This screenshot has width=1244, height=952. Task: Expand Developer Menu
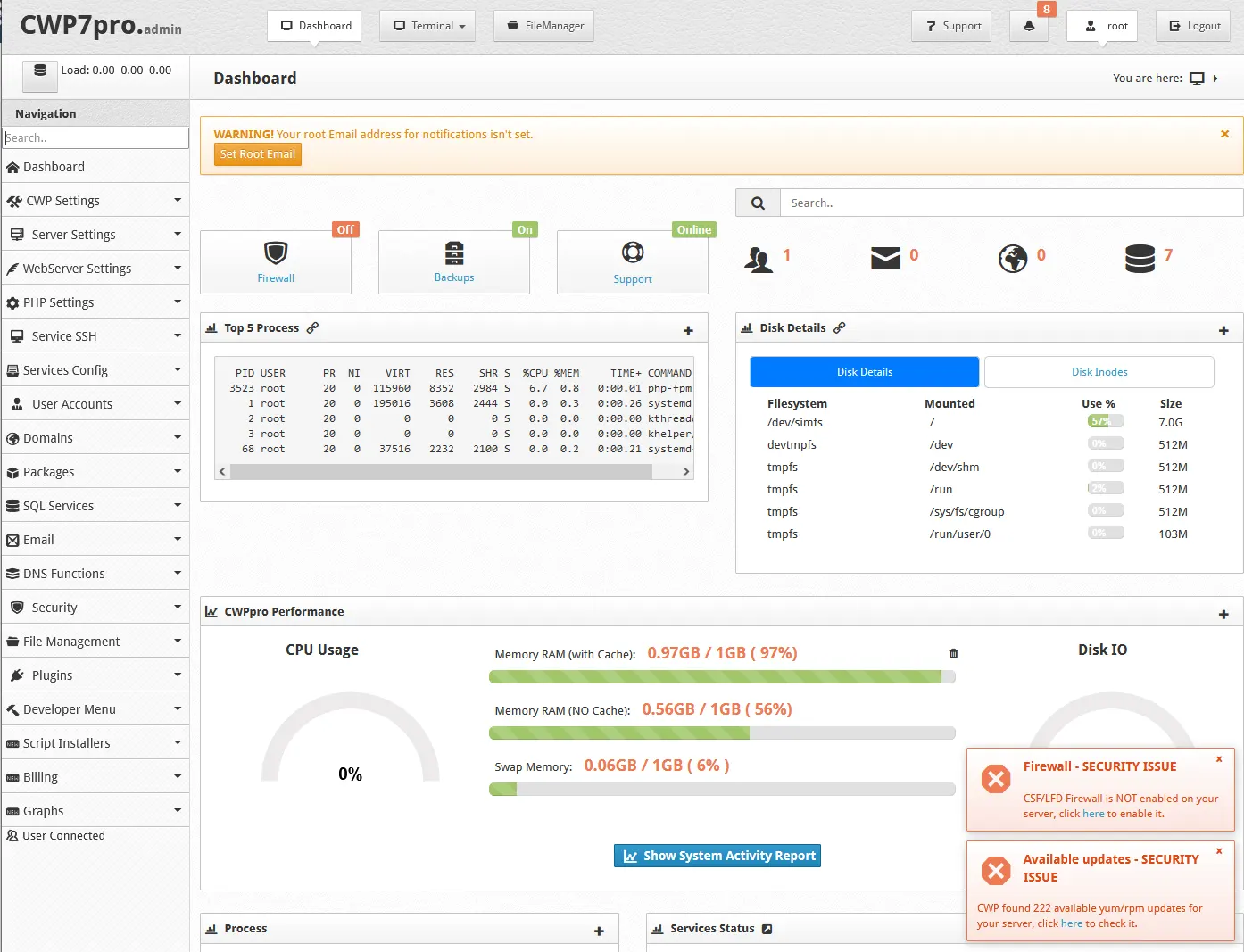(x=95, y=709)
